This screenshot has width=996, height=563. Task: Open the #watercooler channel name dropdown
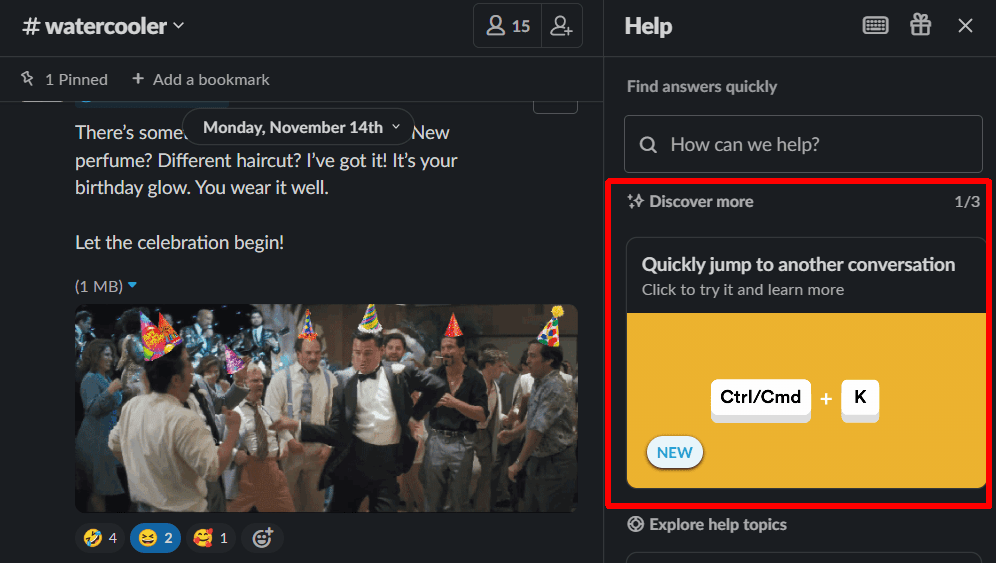pos(103,26)
